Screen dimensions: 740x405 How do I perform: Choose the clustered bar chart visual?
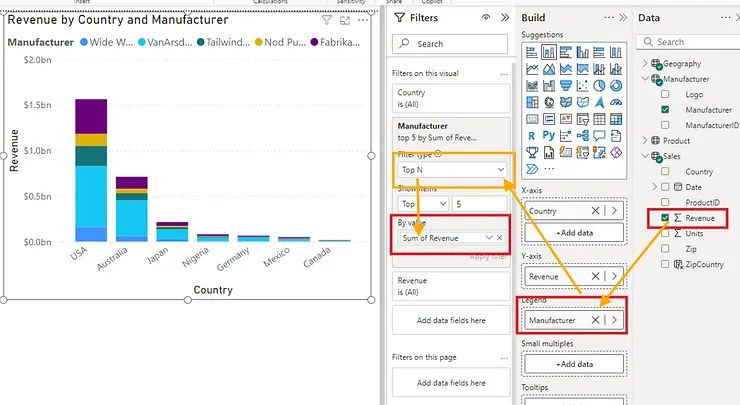point(565,52)
